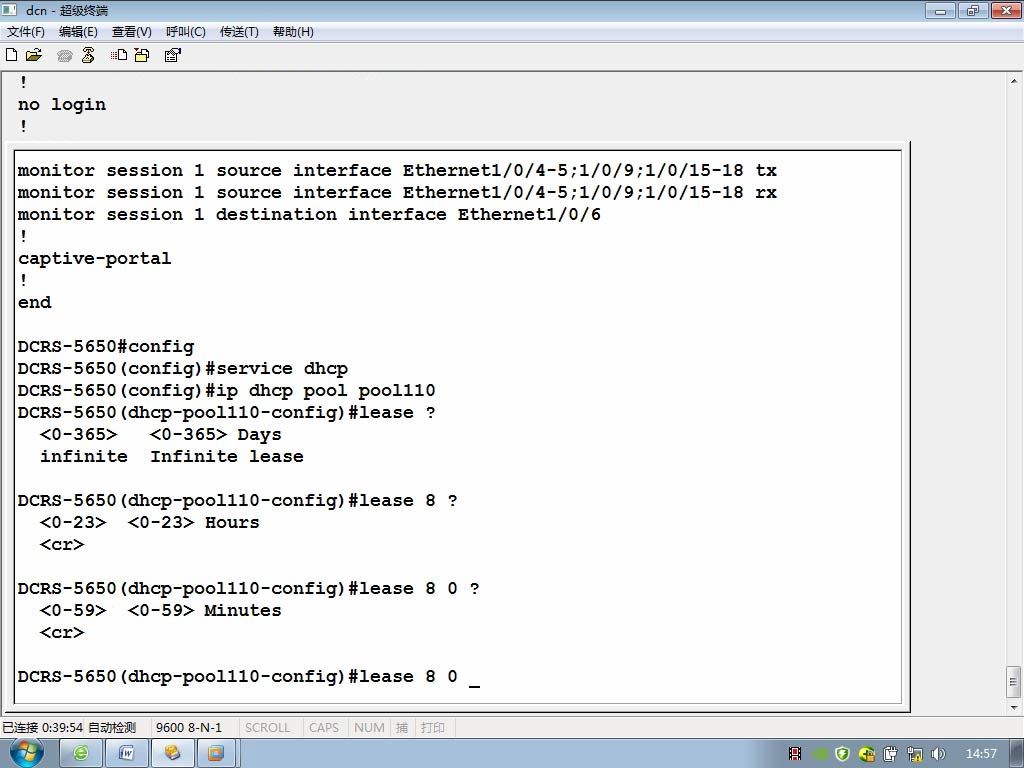Image resolution: width=1024 pixels, height=768 pixels.
Task: Click the 捕 status indicator
Action: click(402, 728)
